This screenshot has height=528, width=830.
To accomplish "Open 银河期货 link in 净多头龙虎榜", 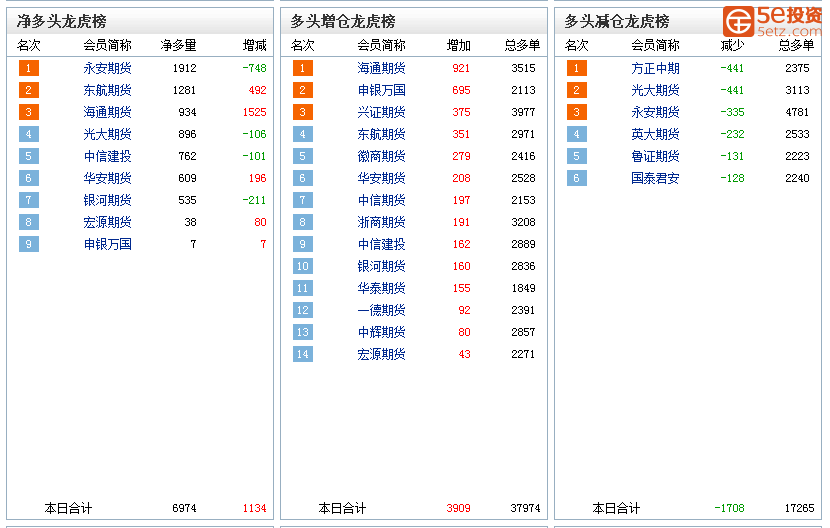I will 107,200.
